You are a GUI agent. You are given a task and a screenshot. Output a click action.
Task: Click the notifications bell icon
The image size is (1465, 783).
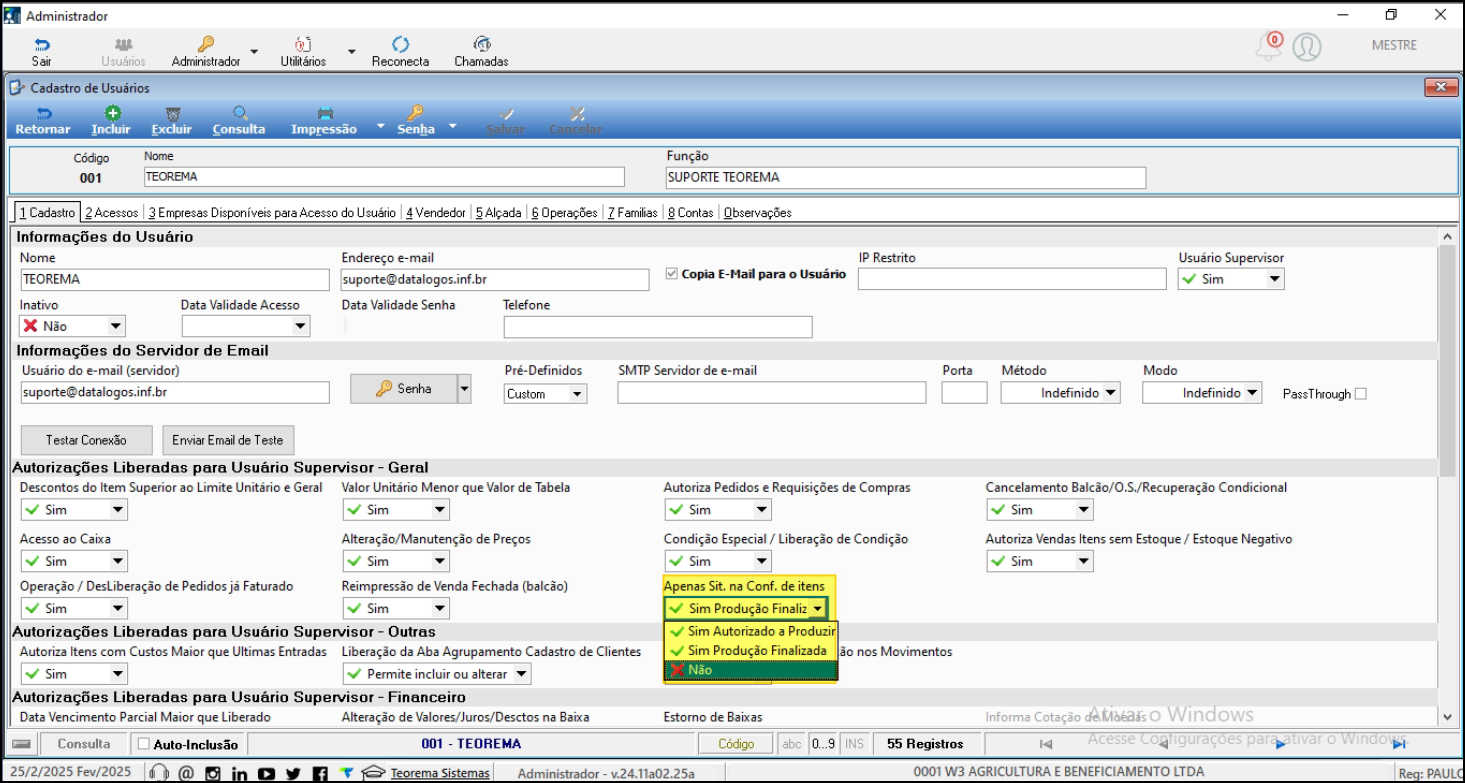click(1269, 46)
